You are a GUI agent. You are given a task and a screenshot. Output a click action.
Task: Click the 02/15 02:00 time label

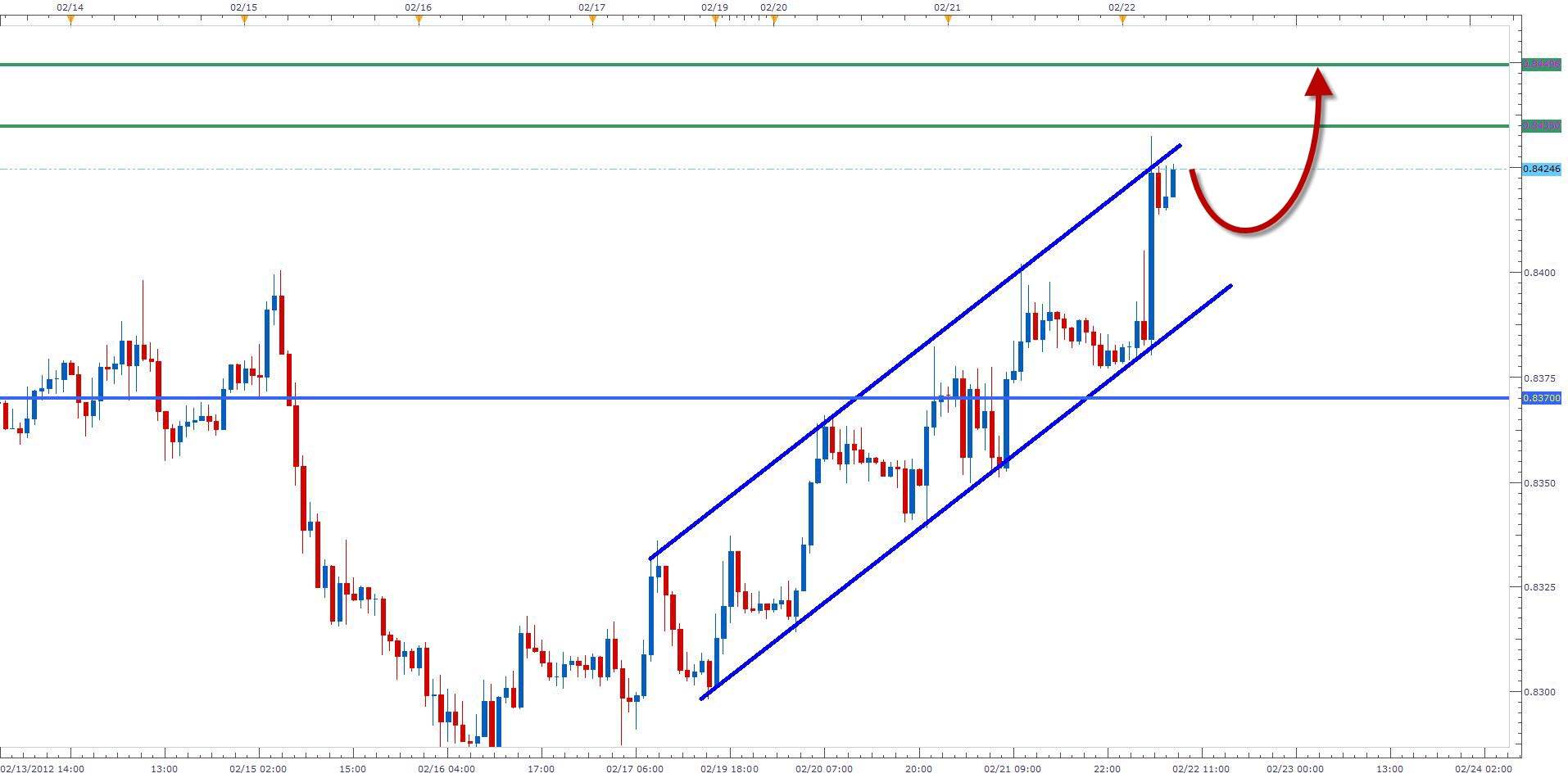point(258,769)
